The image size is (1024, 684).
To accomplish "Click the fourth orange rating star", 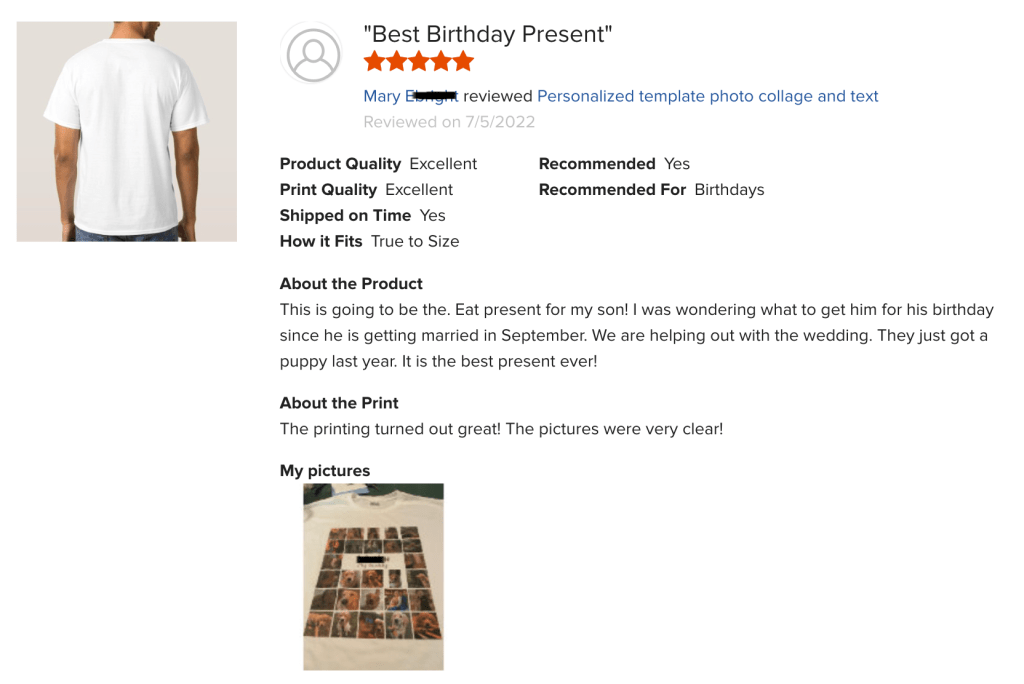I will coord(440,62).
